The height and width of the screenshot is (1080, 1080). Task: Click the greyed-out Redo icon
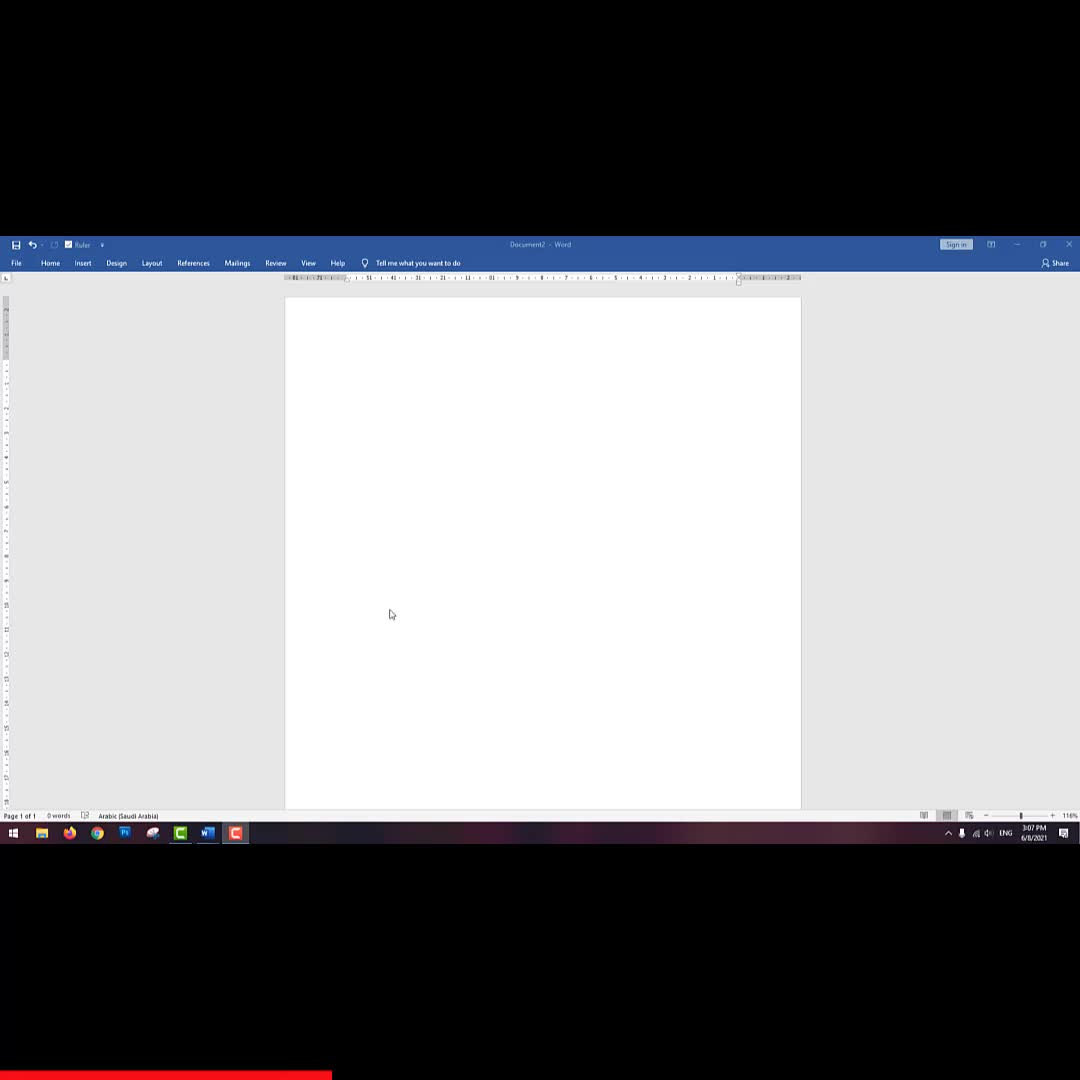coord(54,245)
